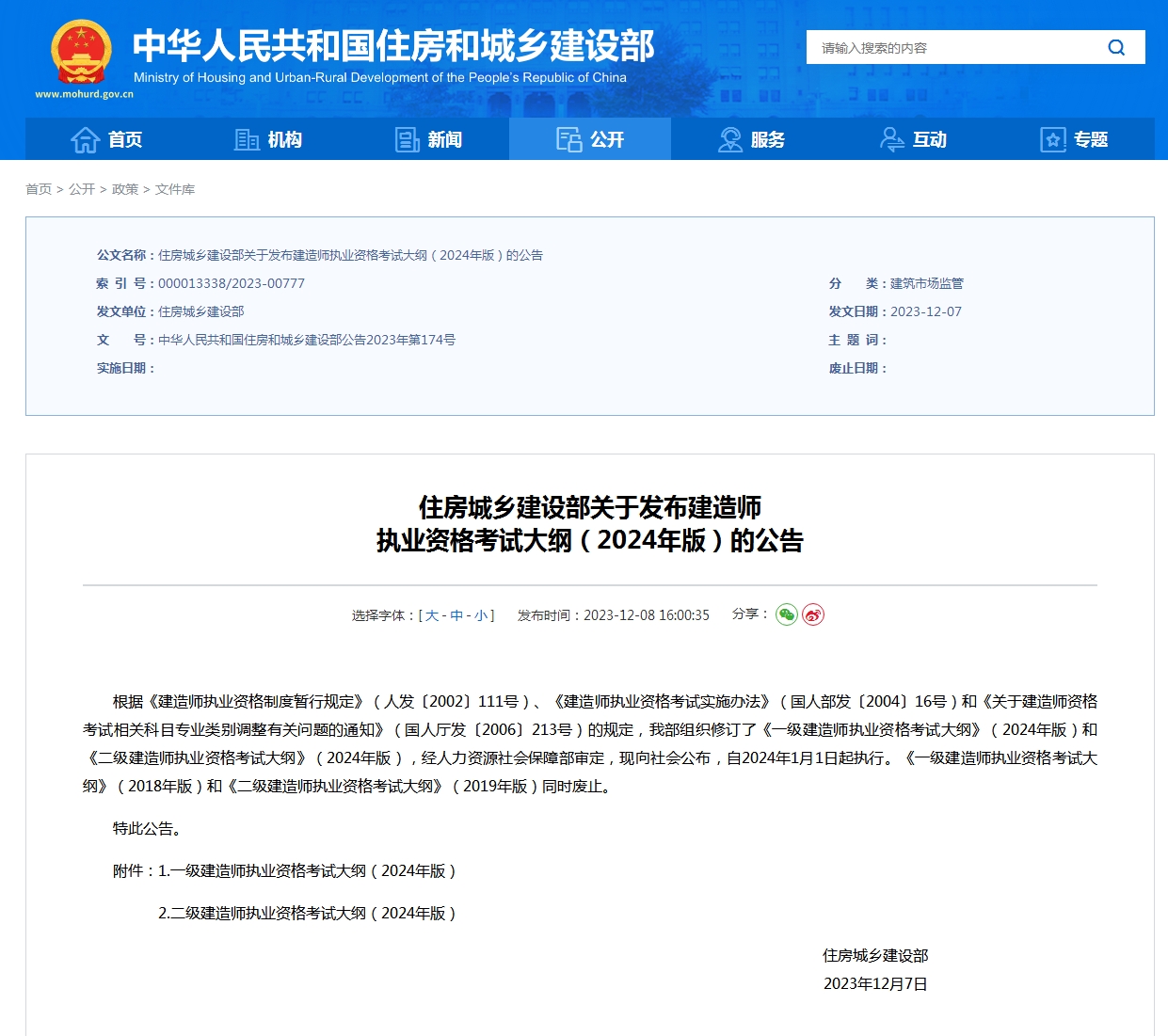This screenshot has height=1036, width=1168.
Task: Click the home icon in navigation bar
Action: pos(85,140)
